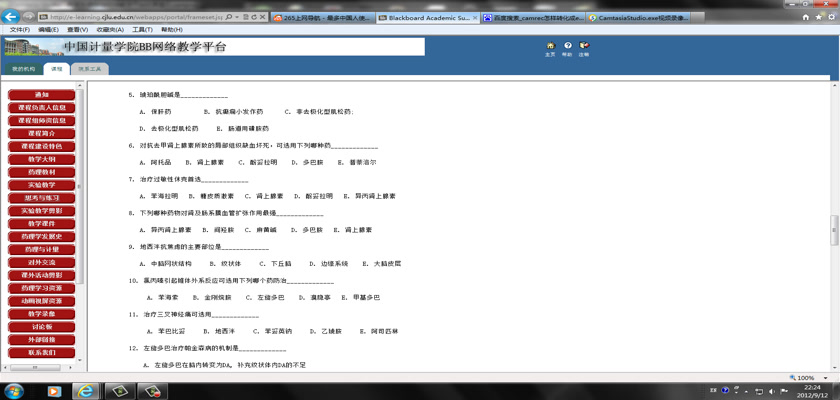Open 思考与练习 in the sidebar
The height and width of the screenshot is (400, 840).
tap(41, 198)
